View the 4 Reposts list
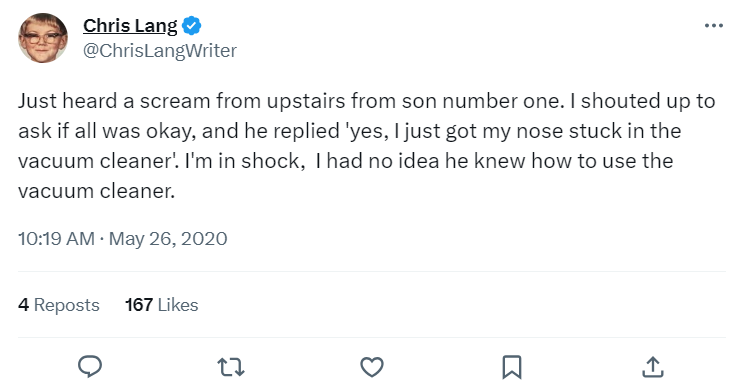 (59, 305)
